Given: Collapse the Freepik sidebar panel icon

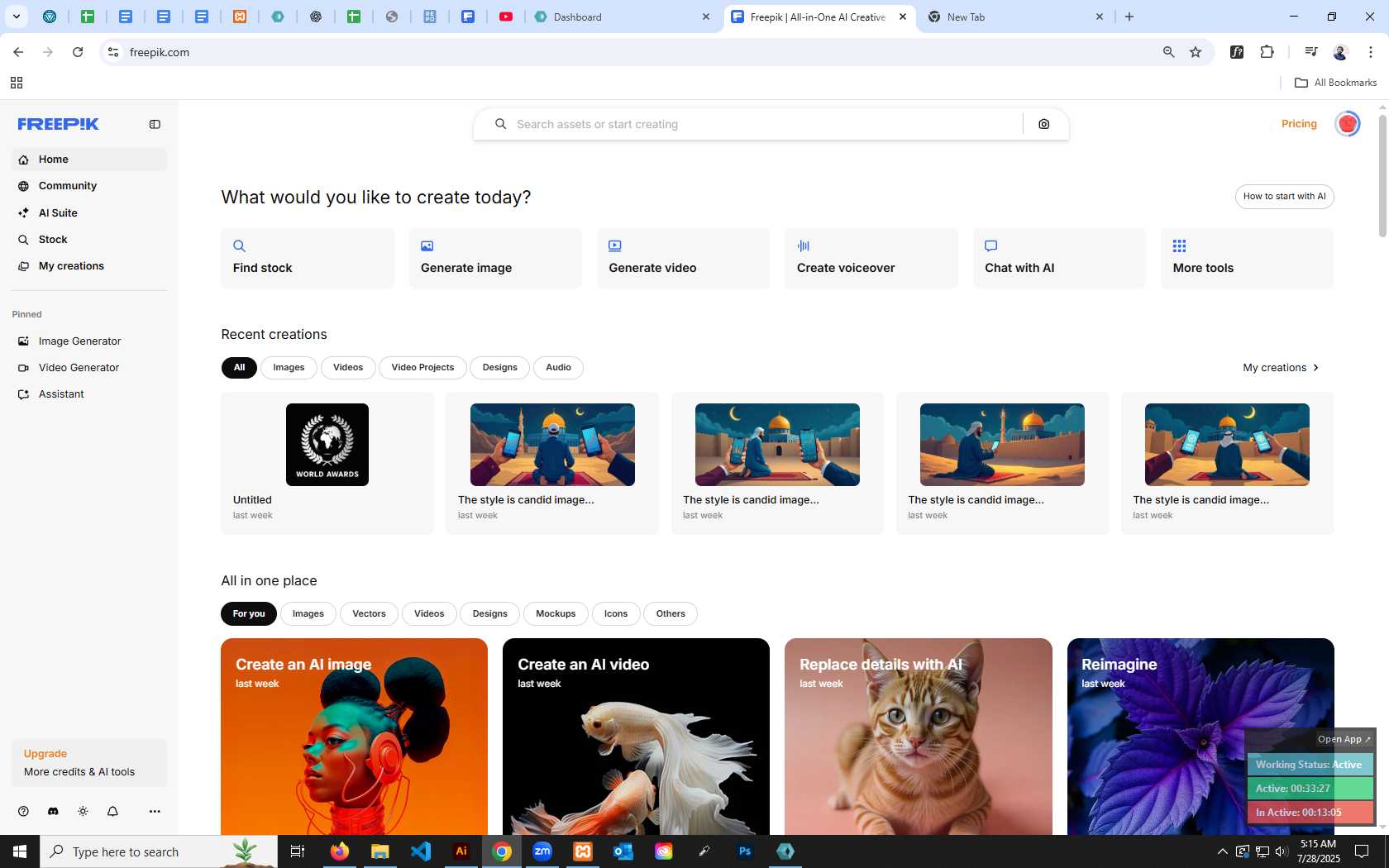Looking at the screenshot, I should (x=155, y=124).
